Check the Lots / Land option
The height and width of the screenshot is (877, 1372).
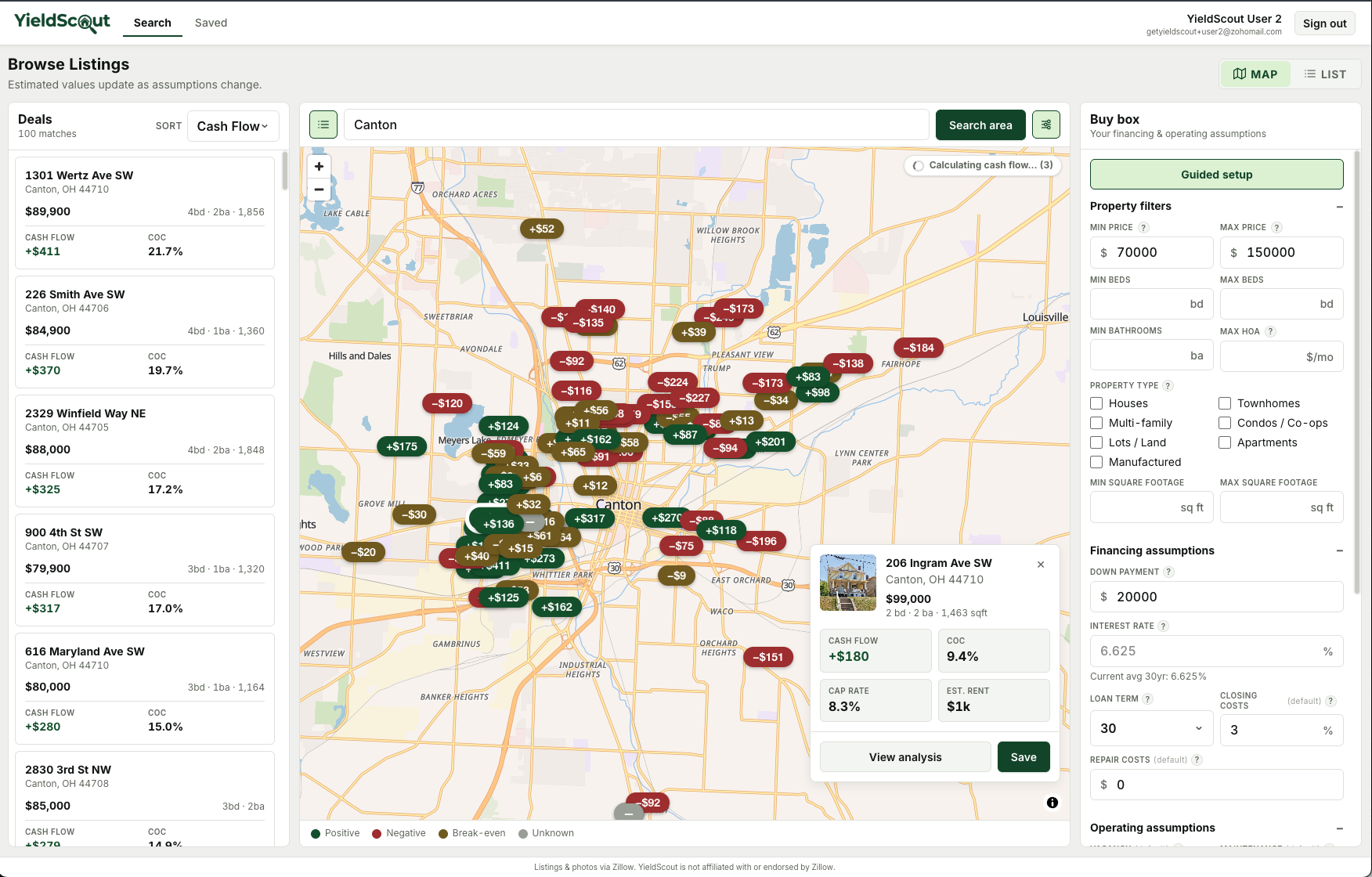click(1096, 442)
